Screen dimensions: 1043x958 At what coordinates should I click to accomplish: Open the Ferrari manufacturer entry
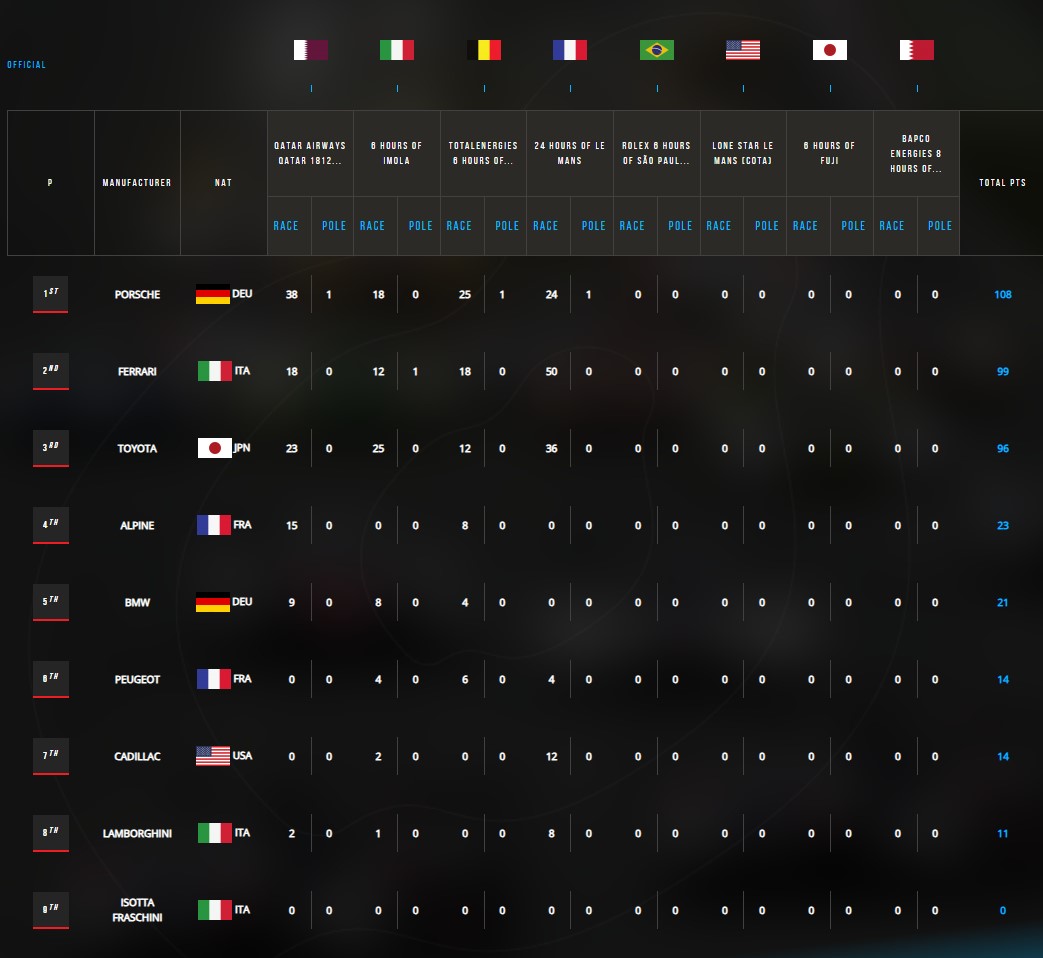point(137,371)
